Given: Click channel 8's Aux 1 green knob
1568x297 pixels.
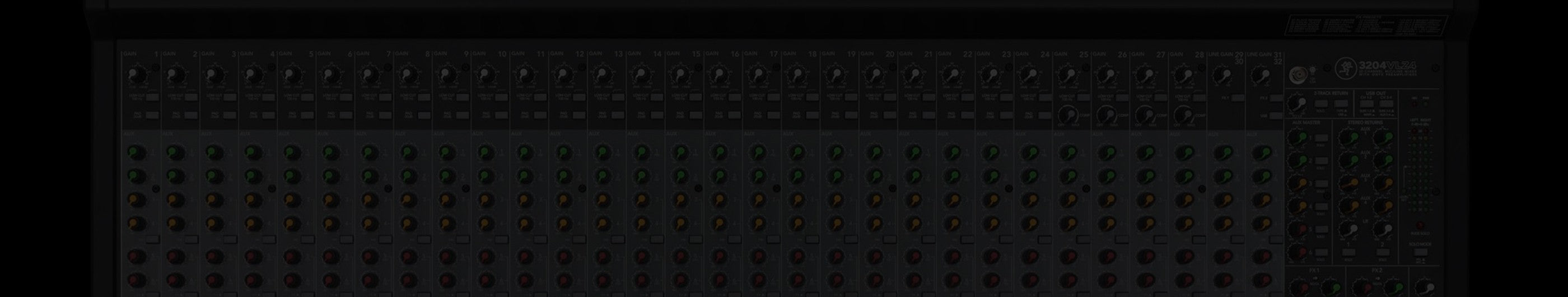Looking at the screenshot, I should (x=407, y=152).
